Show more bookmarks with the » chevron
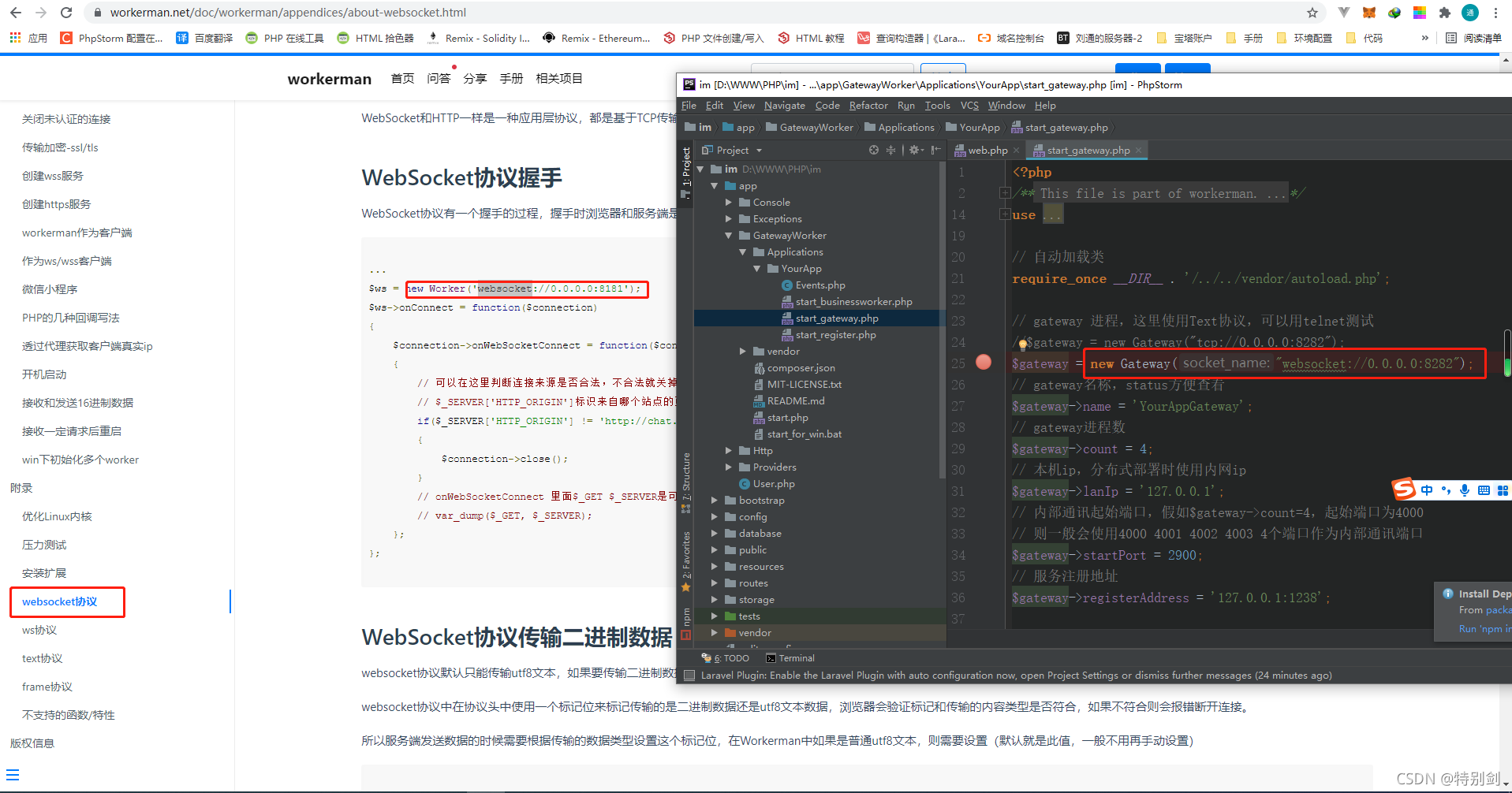This screenshot has height=793, width=1512. [x=1425, y=38]
